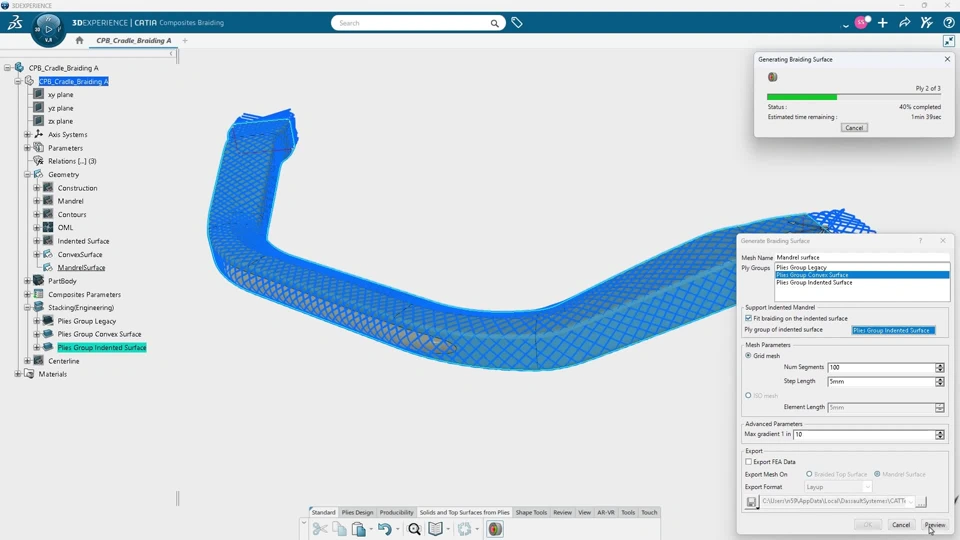Click the Home icon
This screenshot has width=960, height=540.
[x=79, y=40]
